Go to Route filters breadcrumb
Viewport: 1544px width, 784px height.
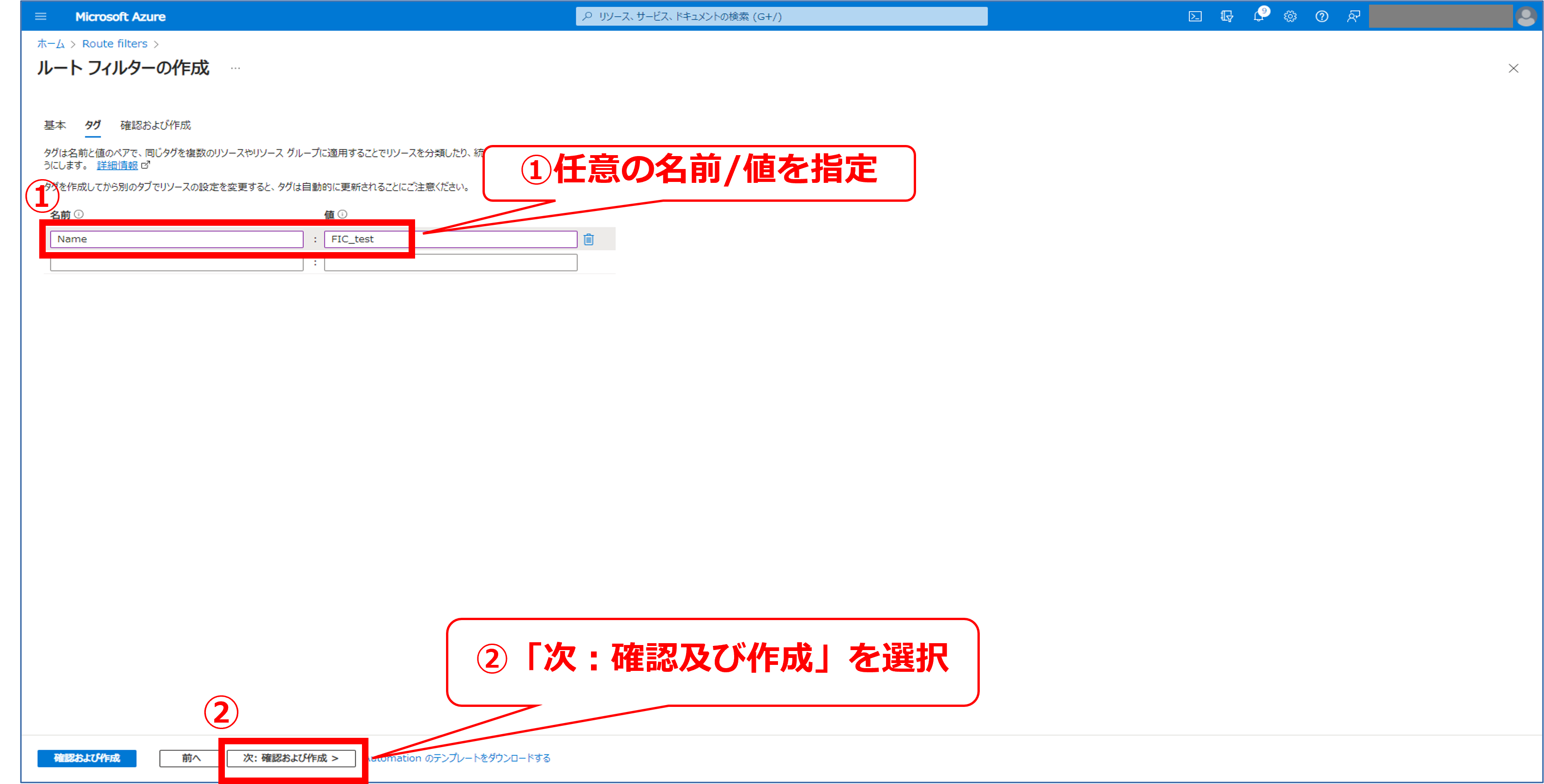point(115,44)
